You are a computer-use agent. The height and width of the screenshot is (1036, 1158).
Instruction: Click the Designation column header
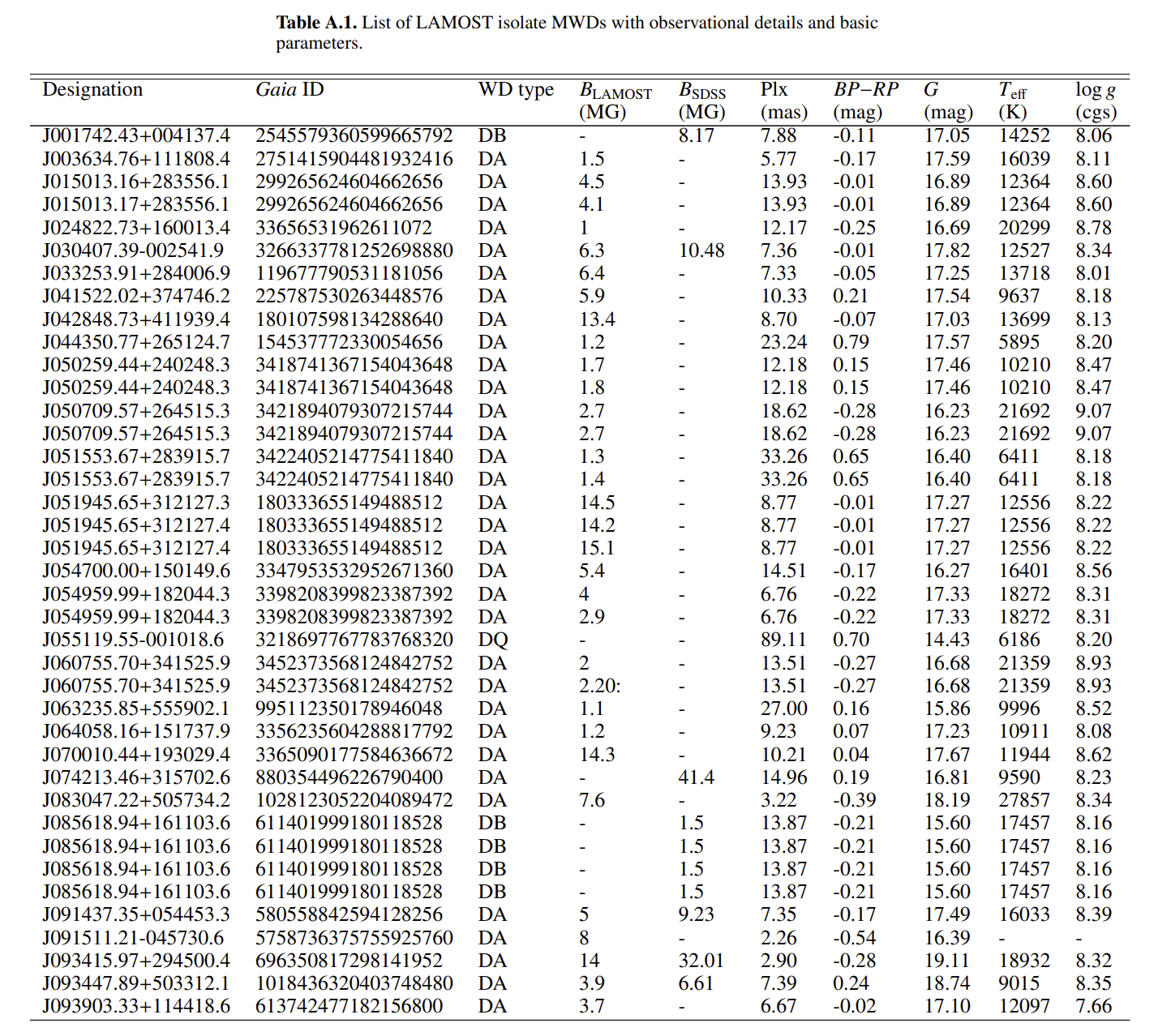[92, 90]
